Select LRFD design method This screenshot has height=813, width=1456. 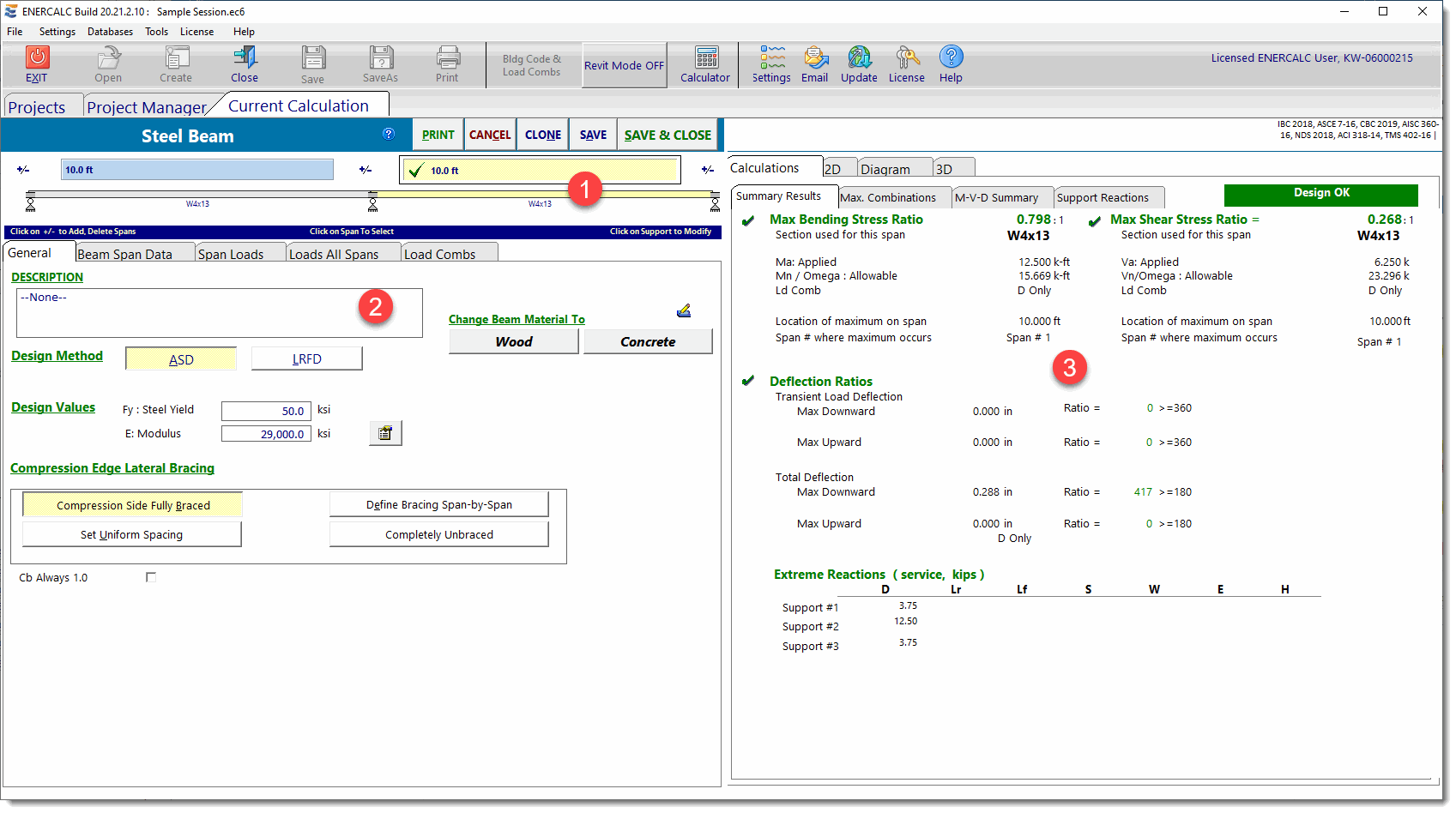tap(307, 359)
